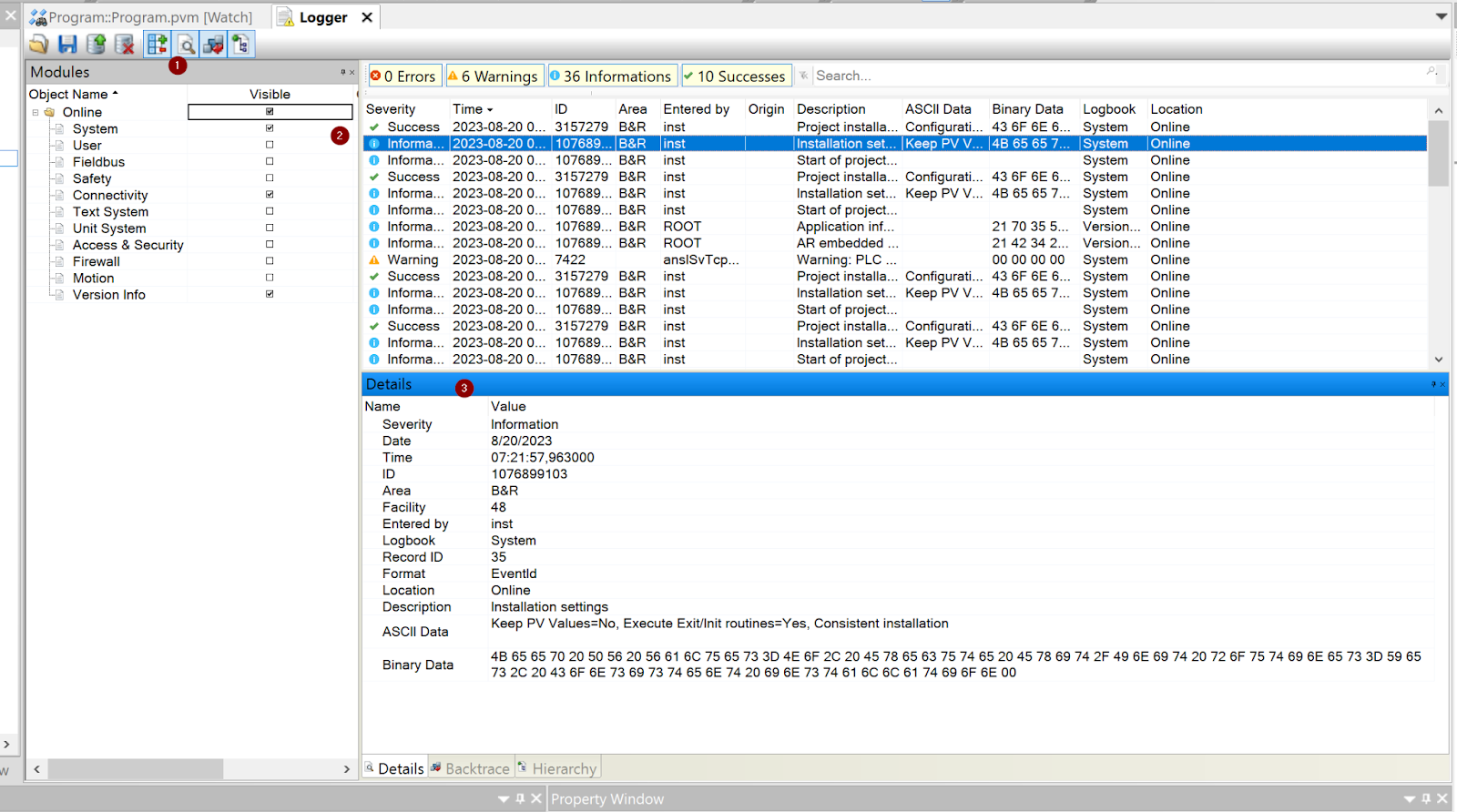Close the Logger tab
The width and height of the screenshot is (1457, 812).
367,17
